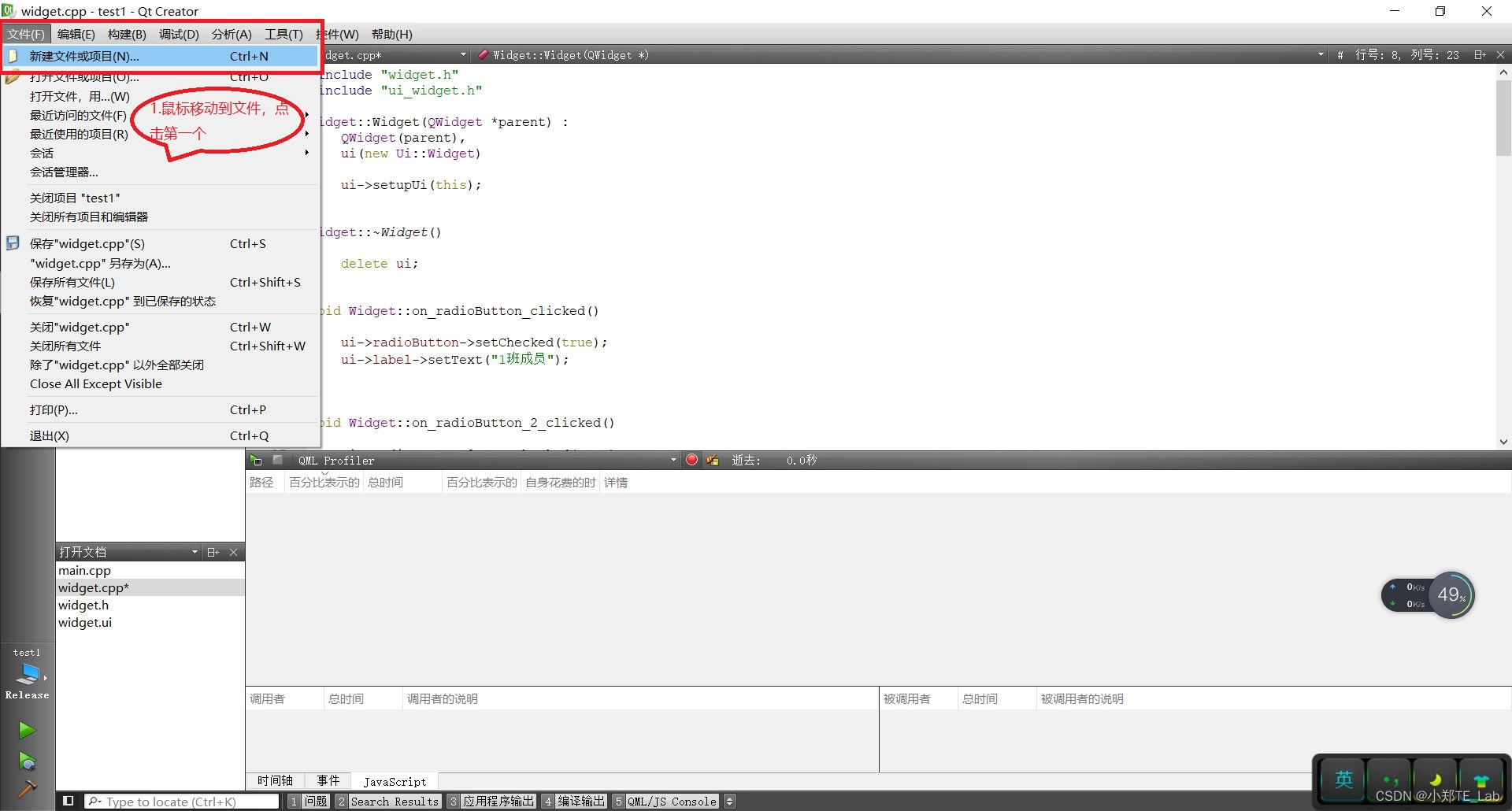Open the Session Manager entry

pos(161,172)
